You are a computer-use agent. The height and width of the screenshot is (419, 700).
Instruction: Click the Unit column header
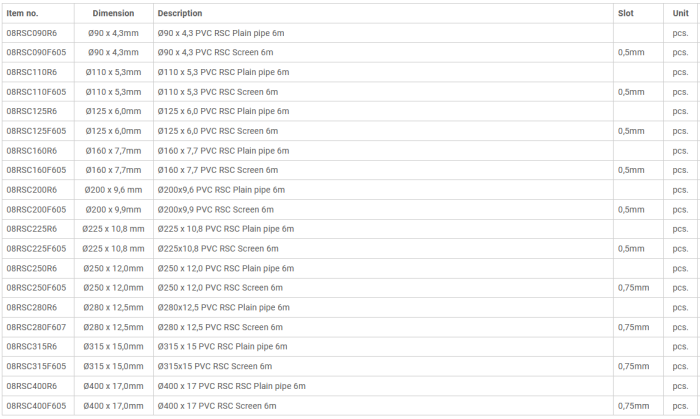681,14
